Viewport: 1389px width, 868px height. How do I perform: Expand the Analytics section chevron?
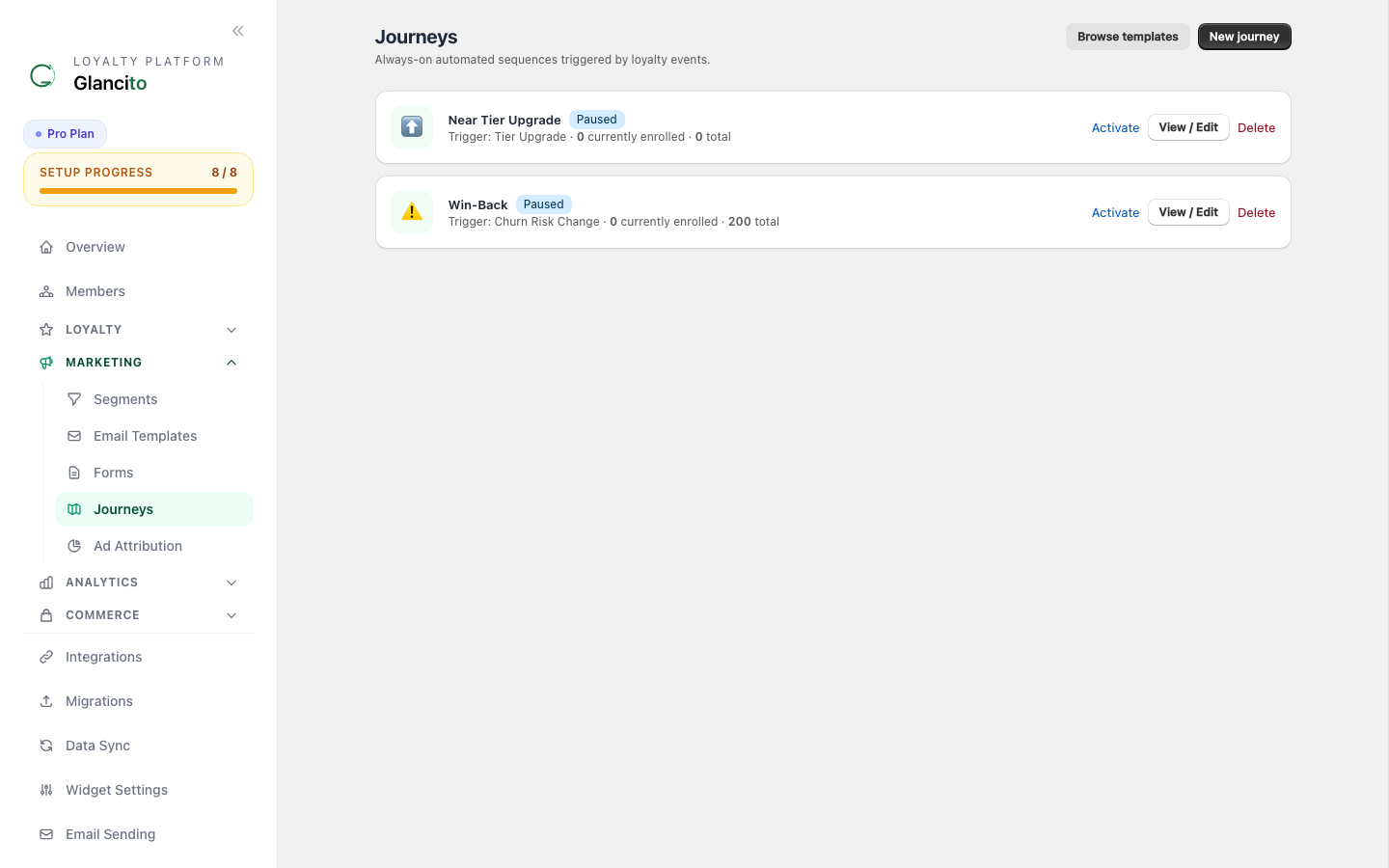coord(231,583)
